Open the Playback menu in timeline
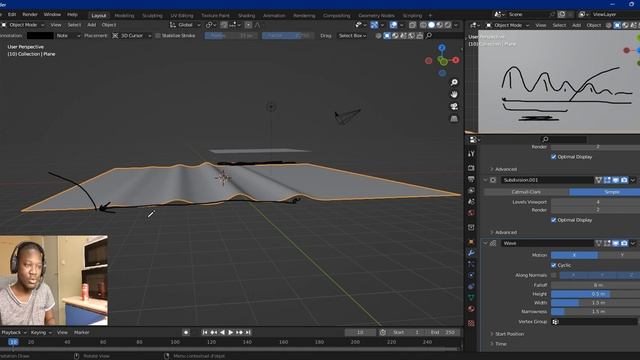Screen dimensions: 640x360 [13, 332]
